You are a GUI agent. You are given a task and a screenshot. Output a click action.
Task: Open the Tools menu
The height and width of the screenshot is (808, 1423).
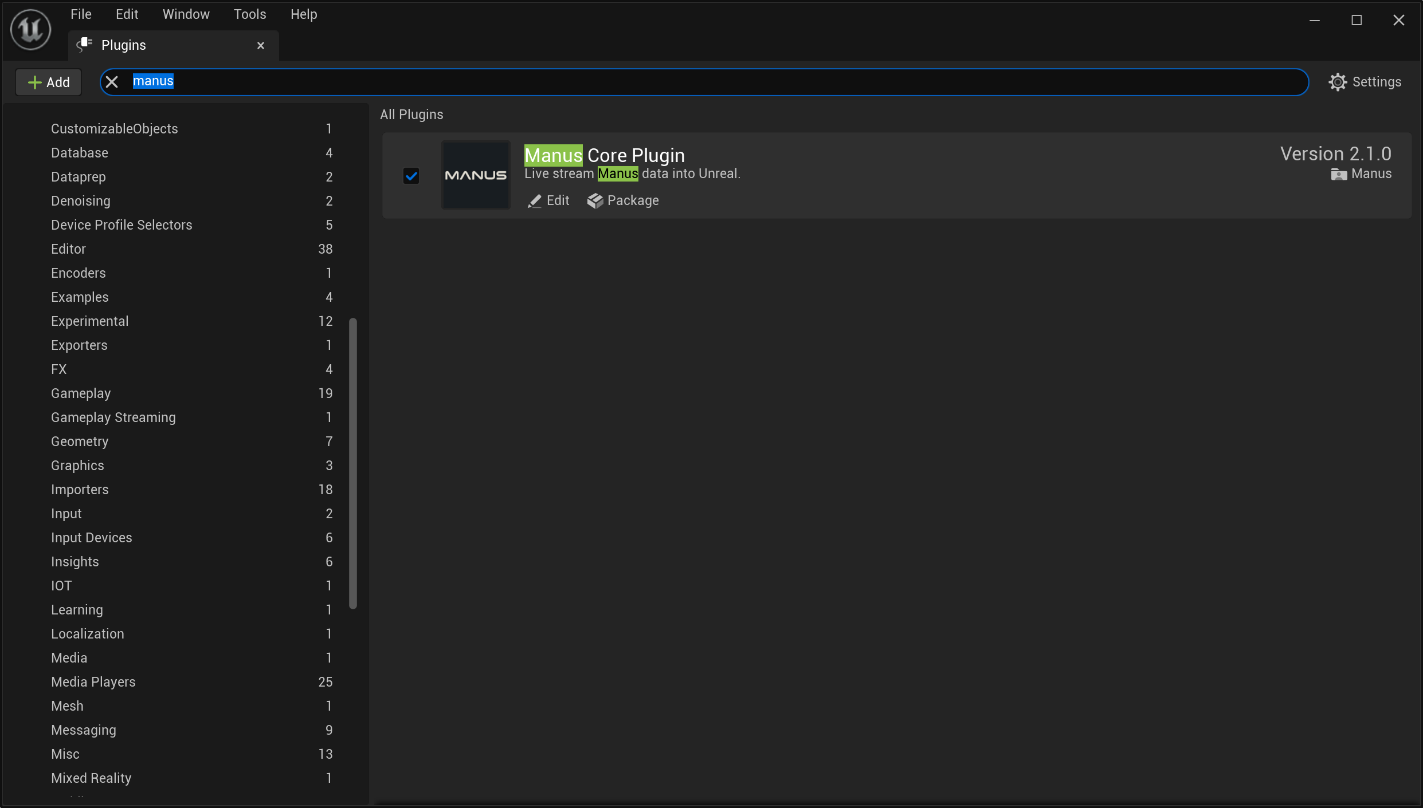pos(250,14)
